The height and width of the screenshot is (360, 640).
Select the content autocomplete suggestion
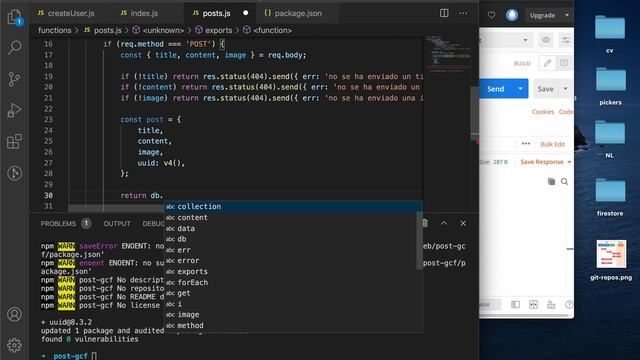click(293, 218)
